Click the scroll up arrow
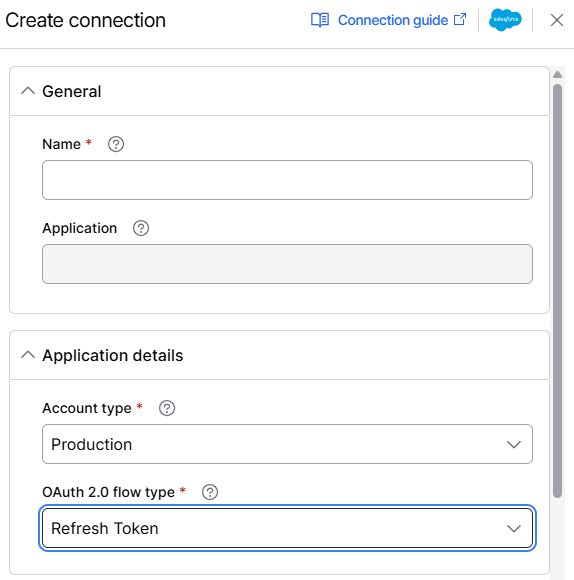Image resolution: width=574 pixels, height=580 pixels. tap(557, 75)
